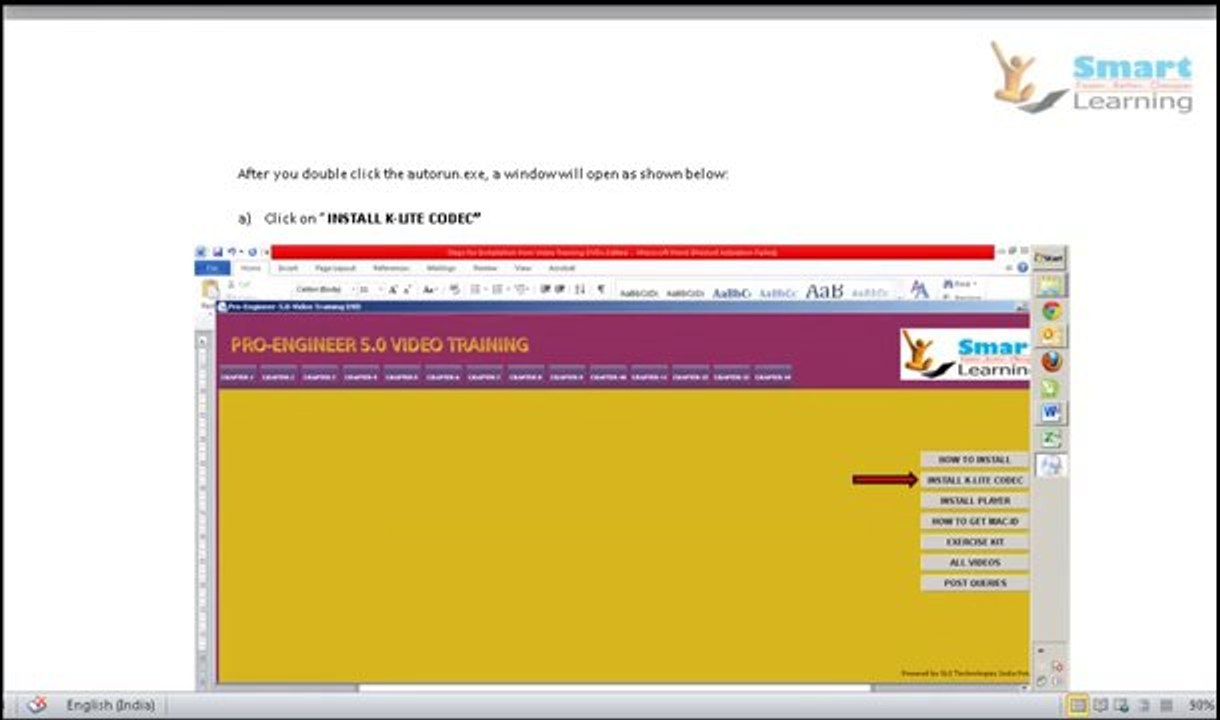The height and width of the screenshot is (720, 1220).
Task: Click the Save icon in Quick Access Toolbar
Action: point(217,253)
